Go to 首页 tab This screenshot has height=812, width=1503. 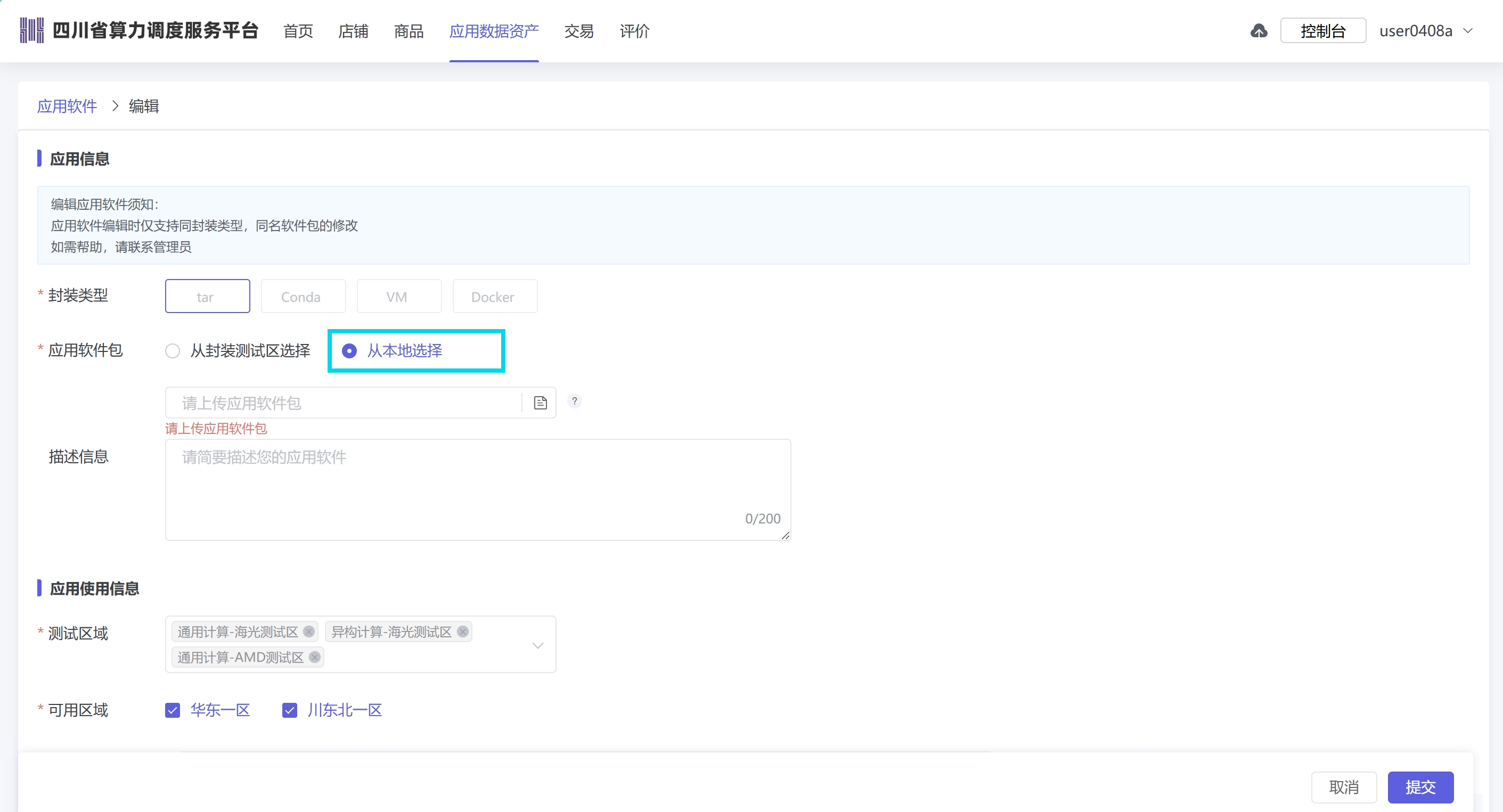point(298,31)
